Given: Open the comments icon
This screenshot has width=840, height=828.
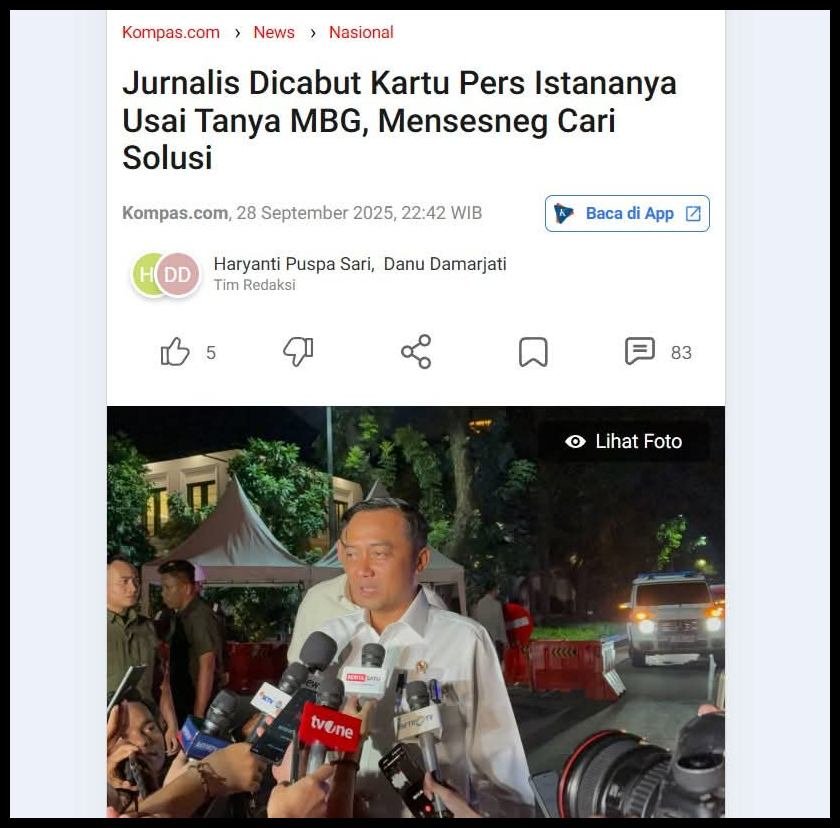Looking at the screenshot, I should [x=640, y=352].
